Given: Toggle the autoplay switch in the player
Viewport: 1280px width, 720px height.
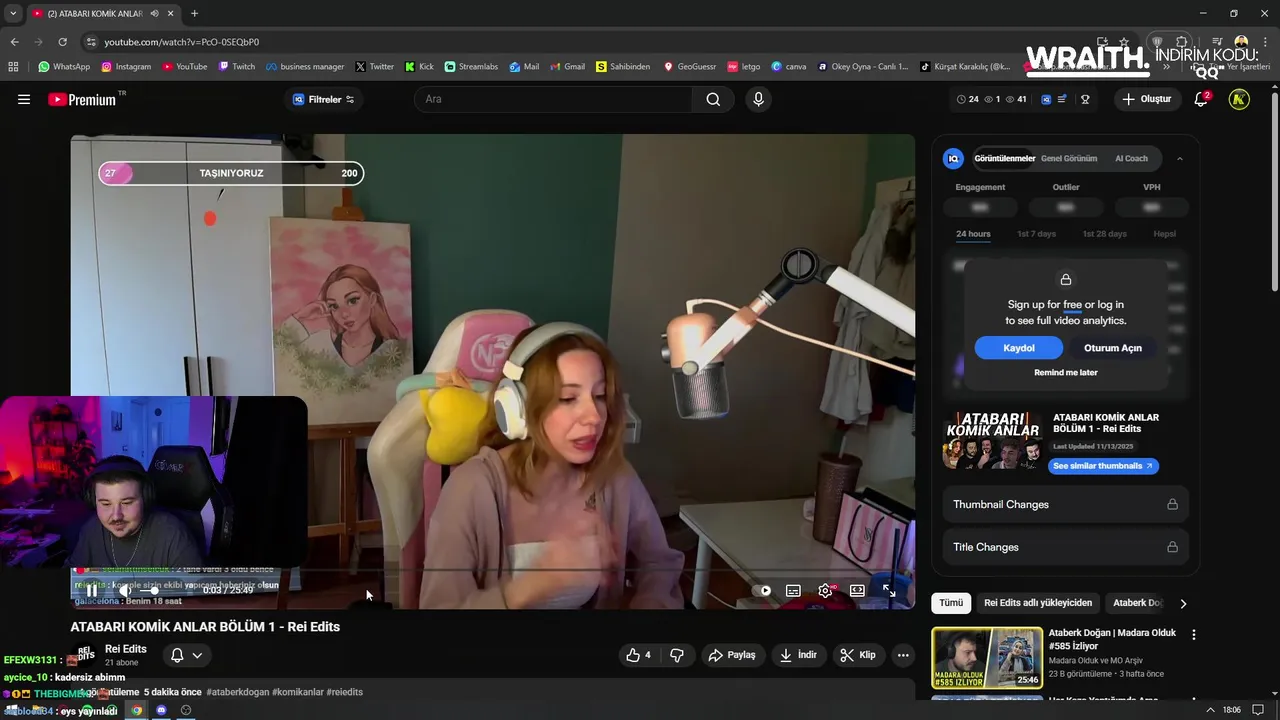Looking at the screenshot, I should click(x=761, y=591).
